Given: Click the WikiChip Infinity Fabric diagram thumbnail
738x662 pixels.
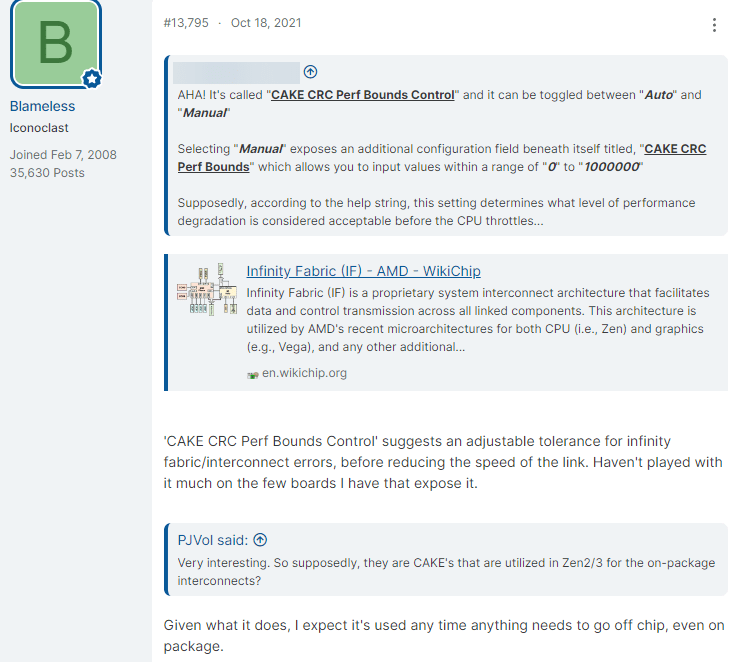Looking at the screenshot, I should [207, 288].
